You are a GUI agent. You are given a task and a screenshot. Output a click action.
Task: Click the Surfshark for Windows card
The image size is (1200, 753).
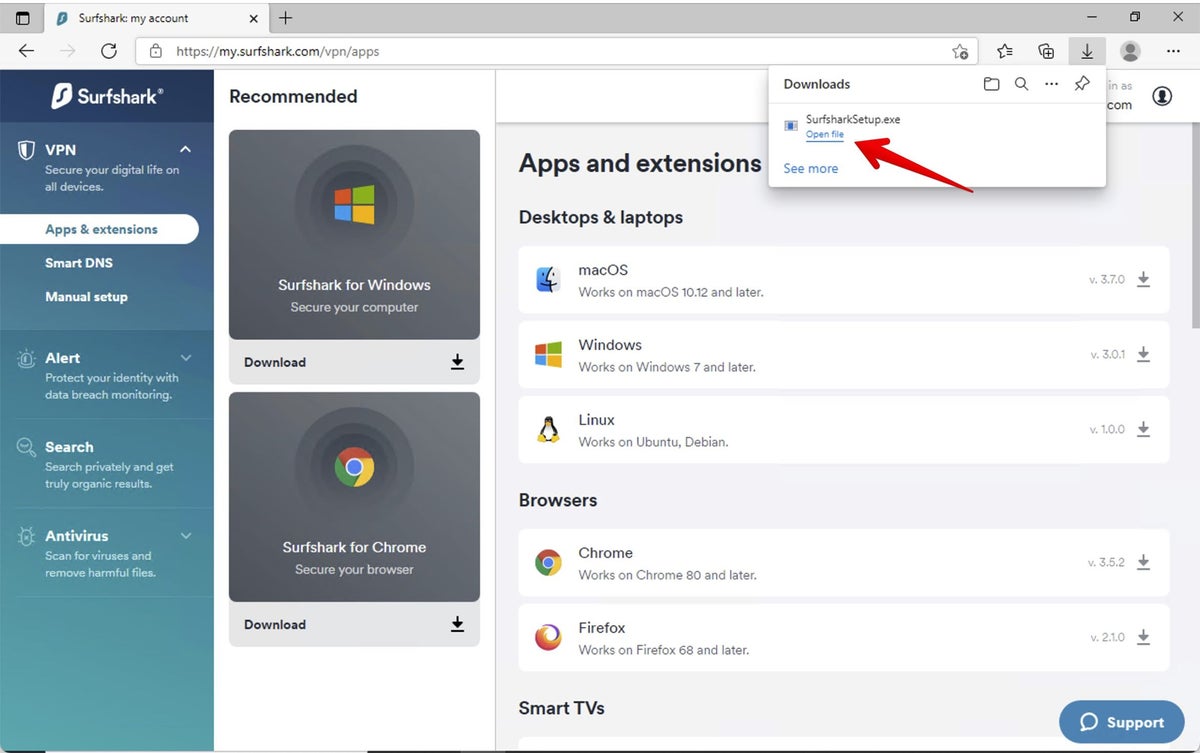[354, 234]
